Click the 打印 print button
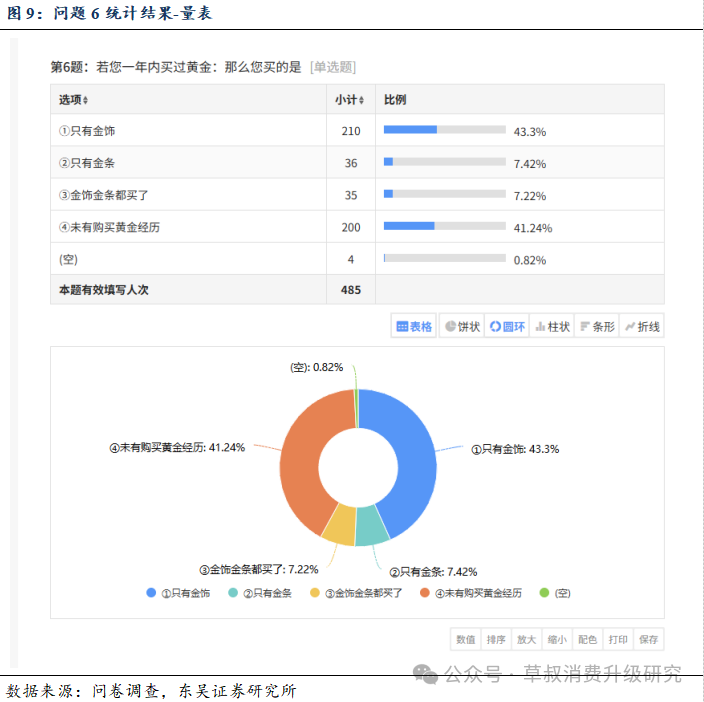 coord(618,639)
